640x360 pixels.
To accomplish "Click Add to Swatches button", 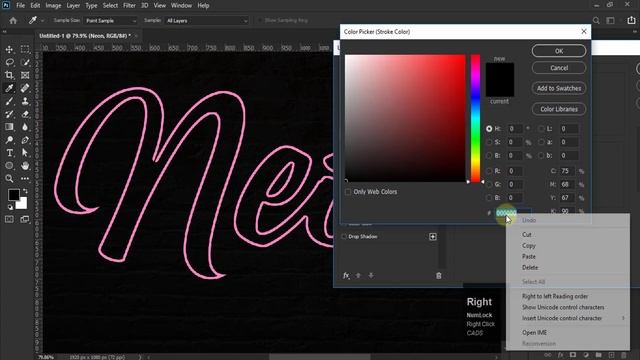I will coord(559,88).
